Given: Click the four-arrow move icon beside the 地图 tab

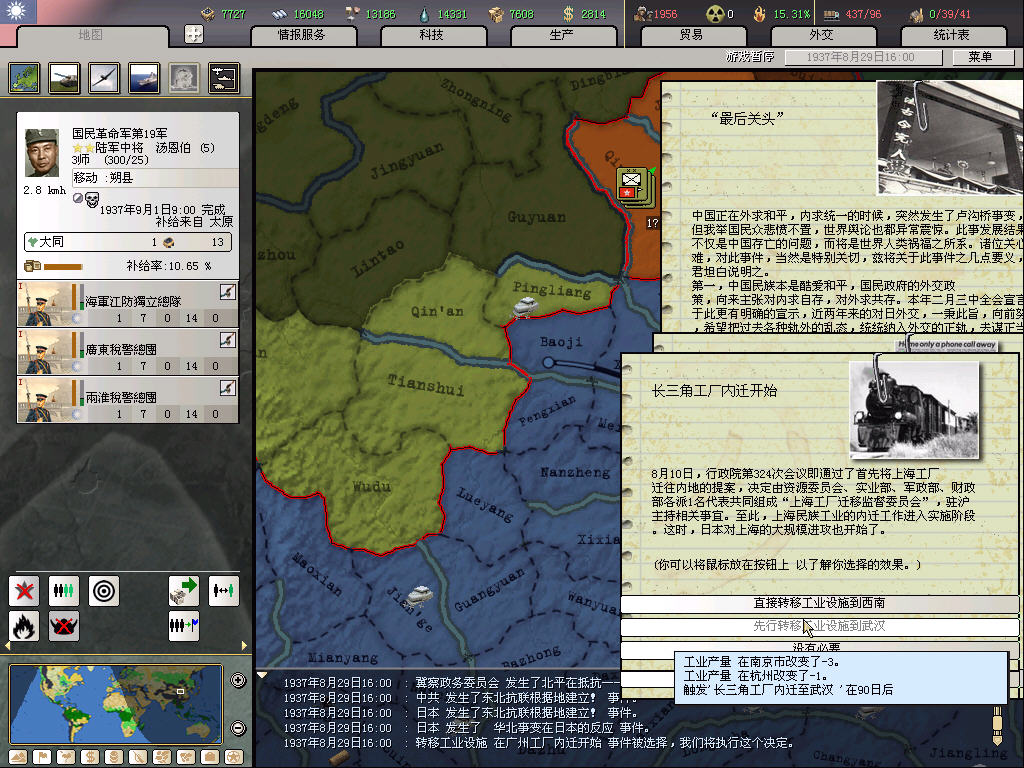Looking at the screenshot, I should click(194, 34).
